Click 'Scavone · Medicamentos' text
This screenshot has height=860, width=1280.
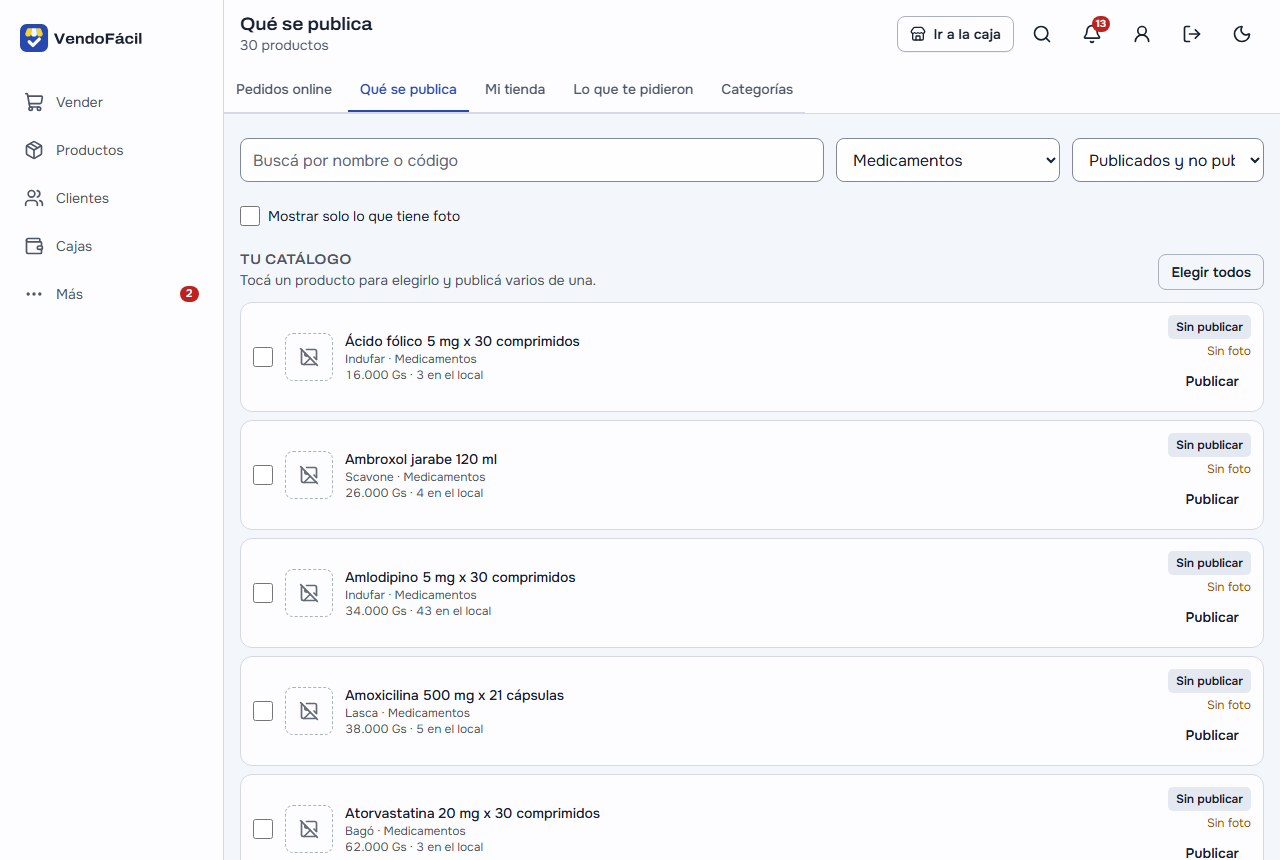pyautogui.click(x=415, y=477)
